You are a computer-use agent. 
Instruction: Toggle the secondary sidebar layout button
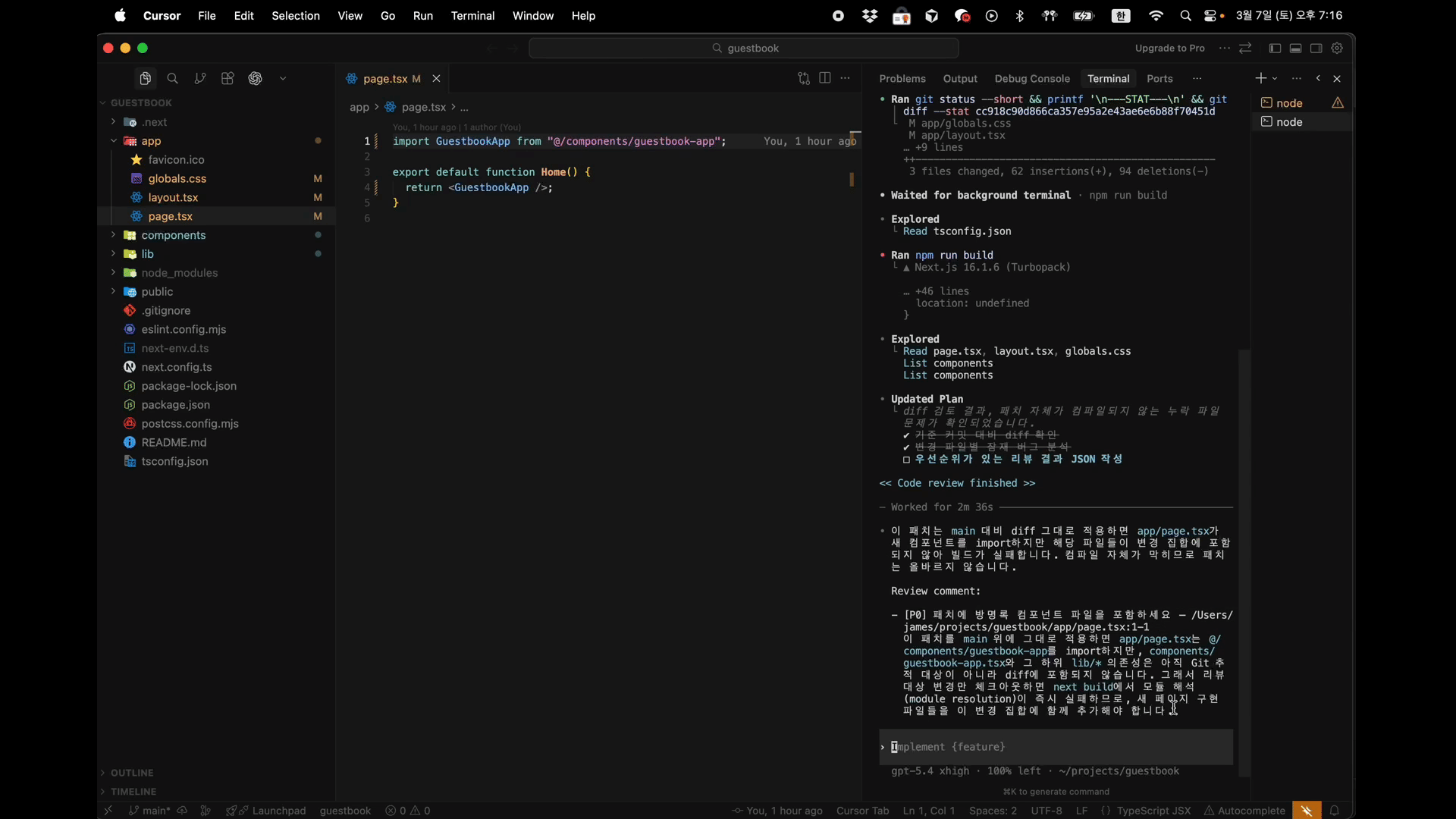(1316, 48)
